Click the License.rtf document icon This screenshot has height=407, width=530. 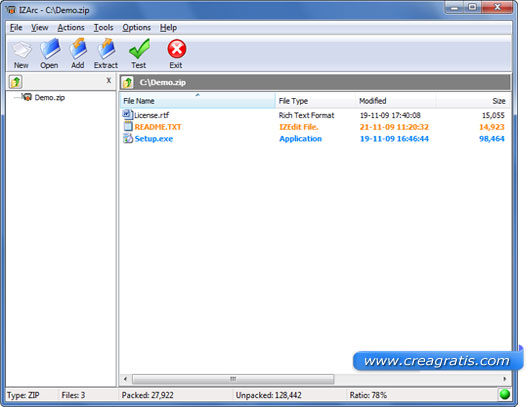[x=127, y=114]
